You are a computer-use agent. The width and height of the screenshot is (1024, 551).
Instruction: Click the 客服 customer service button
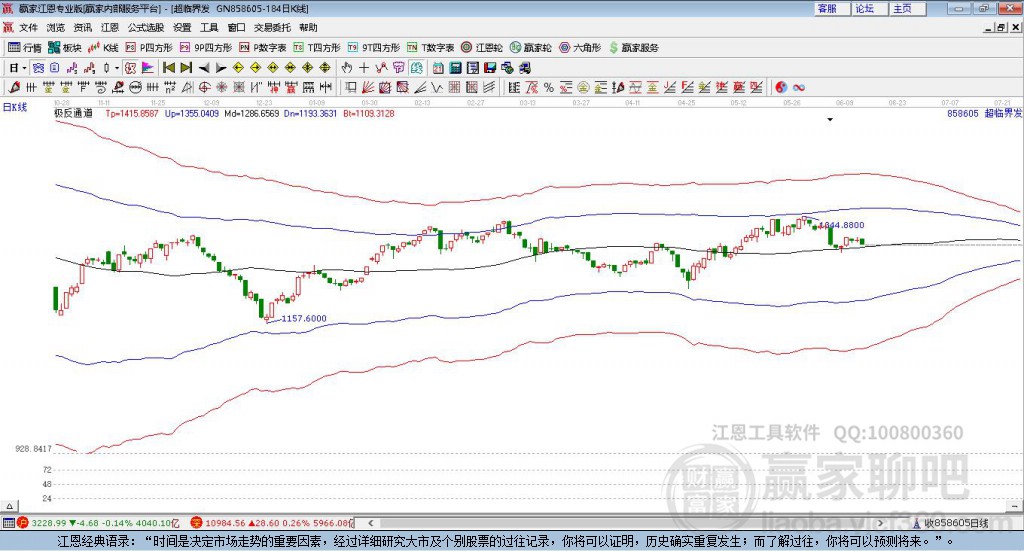click(831, 8)
